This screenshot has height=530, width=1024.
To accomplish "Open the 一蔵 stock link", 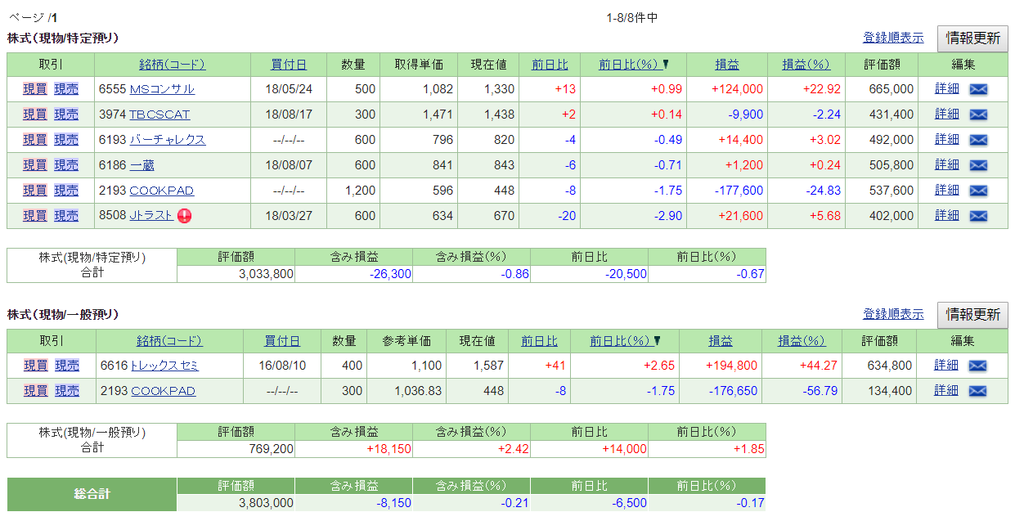I will point(142,166).
